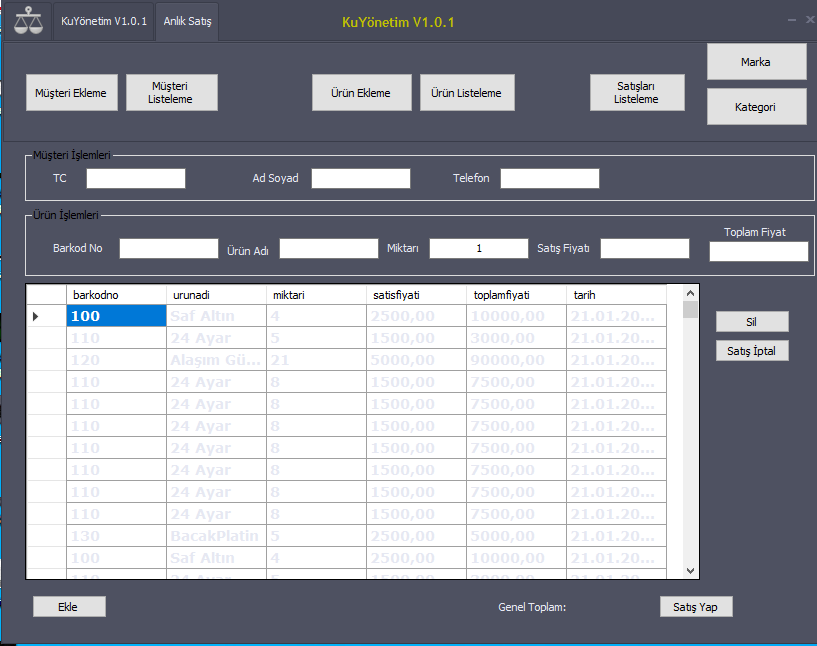Switch to the Anlık Satış tab
817x646 pixels.
pyautogui.click(x=186, y=20)
